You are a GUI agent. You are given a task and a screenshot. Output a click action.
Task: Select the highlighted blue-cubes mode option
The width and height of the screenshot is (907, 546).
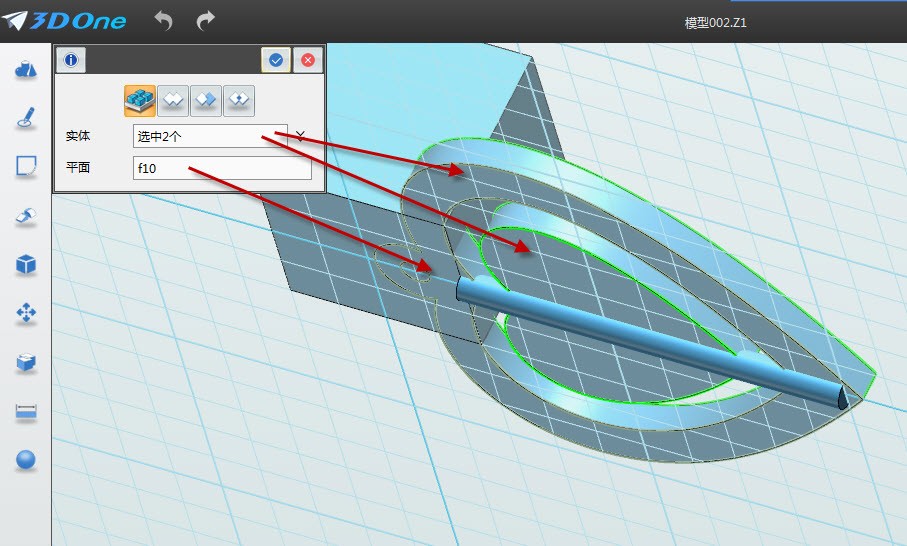tap(140, 100)
